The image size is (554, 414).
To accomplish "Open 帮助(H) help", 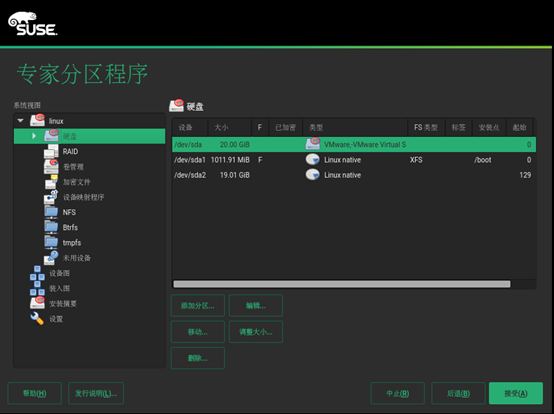I will (x=35, y=393).
